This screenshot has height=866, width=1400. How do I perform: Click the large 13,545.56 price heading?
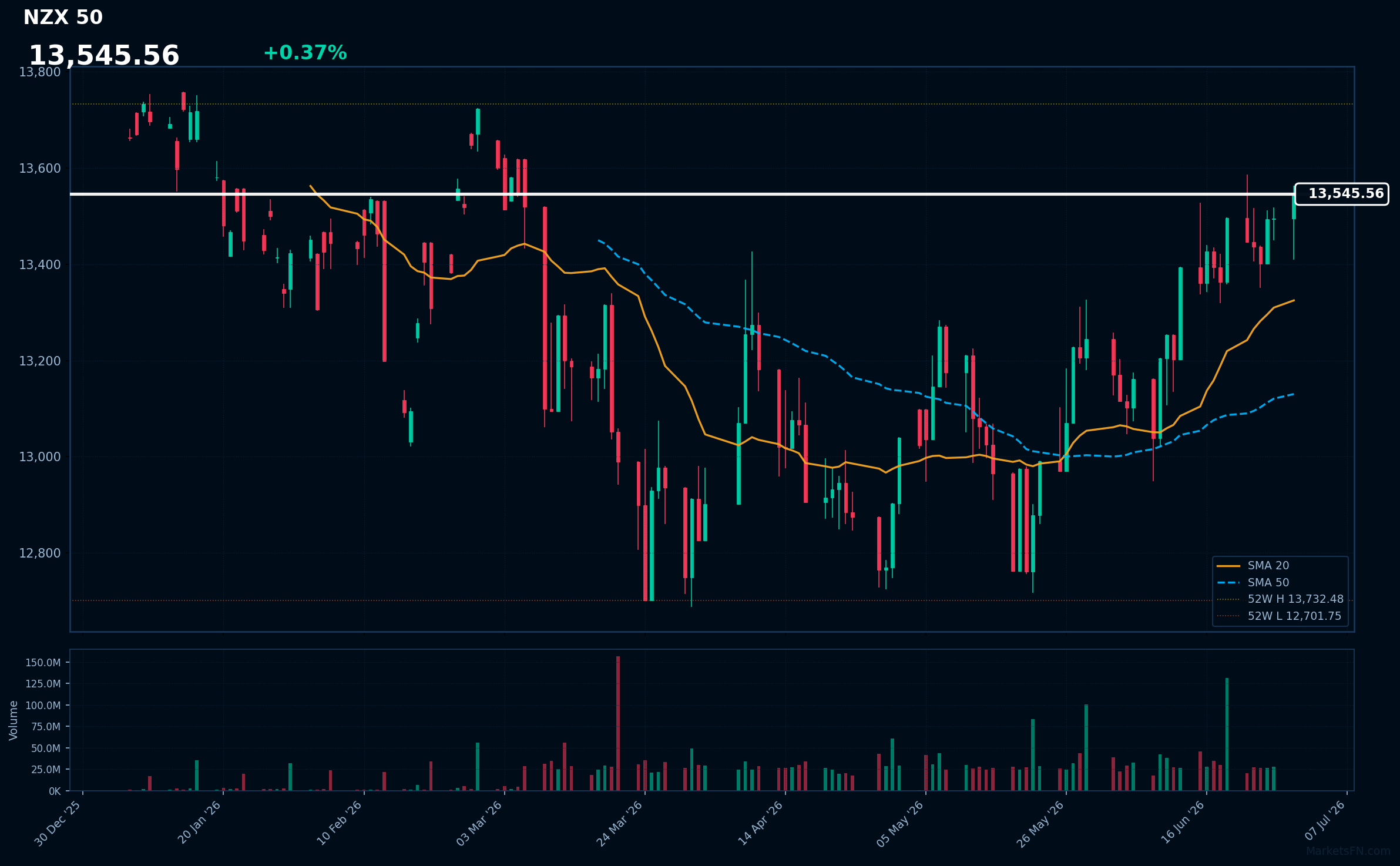(104, 55)
